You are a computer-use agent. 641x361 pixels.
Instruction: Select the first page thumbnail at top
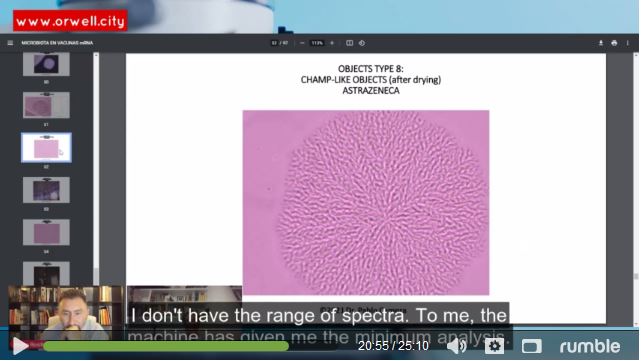(x=46, y=64)
